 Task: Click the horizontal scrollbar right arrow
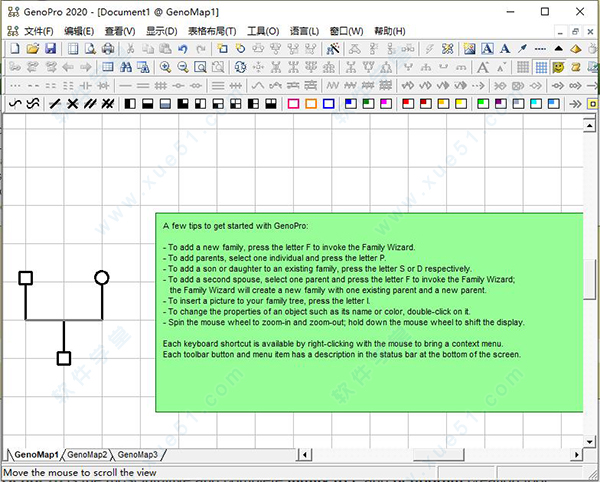[x=577, y=455]
